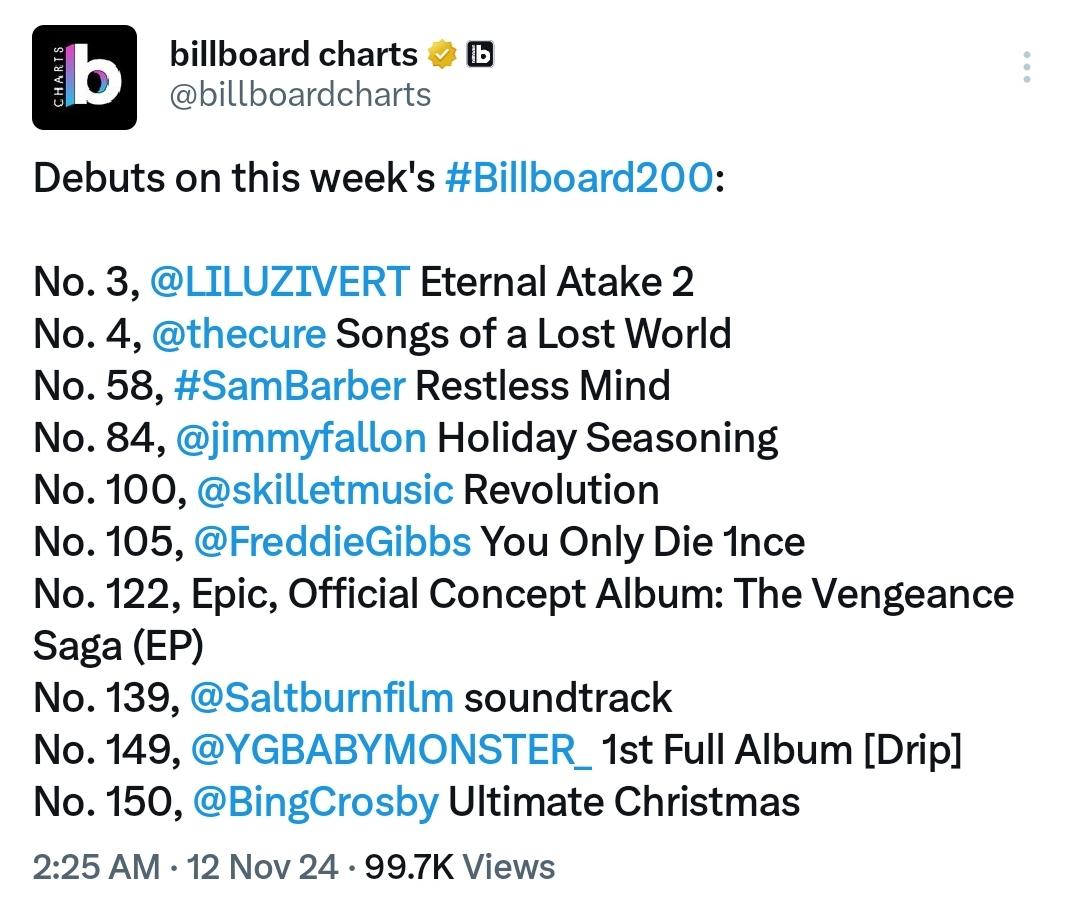
Task: Click the 12 Nov 24 date
Action: point(262,867)
